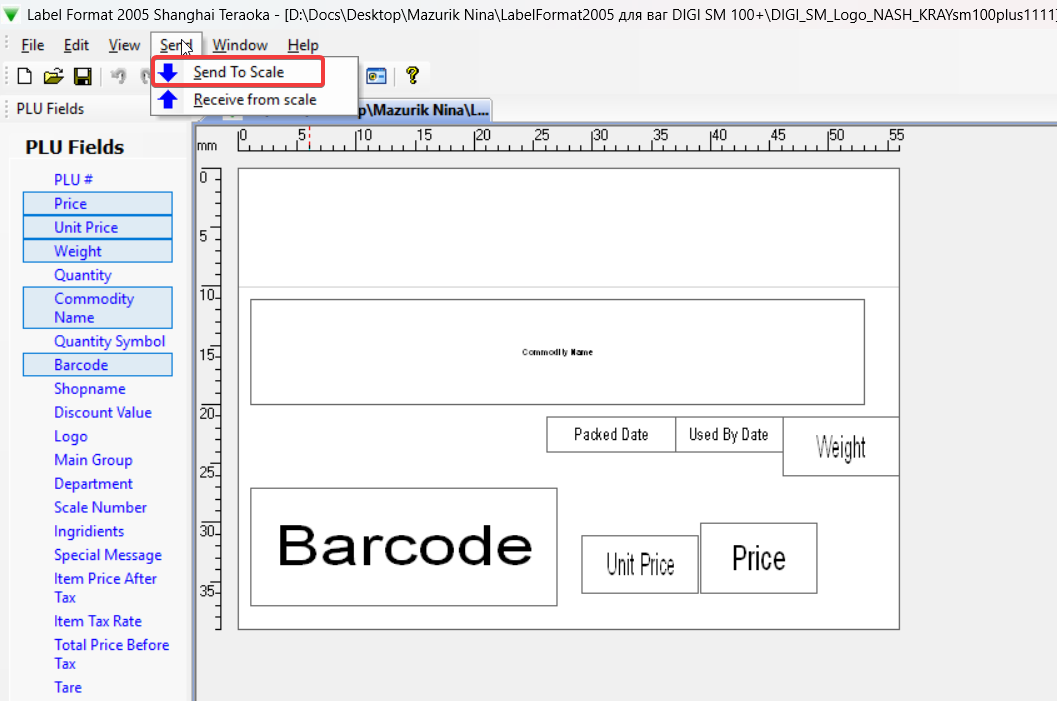
Task: Click the blue down arrow send icon
Action: point(169,72)
